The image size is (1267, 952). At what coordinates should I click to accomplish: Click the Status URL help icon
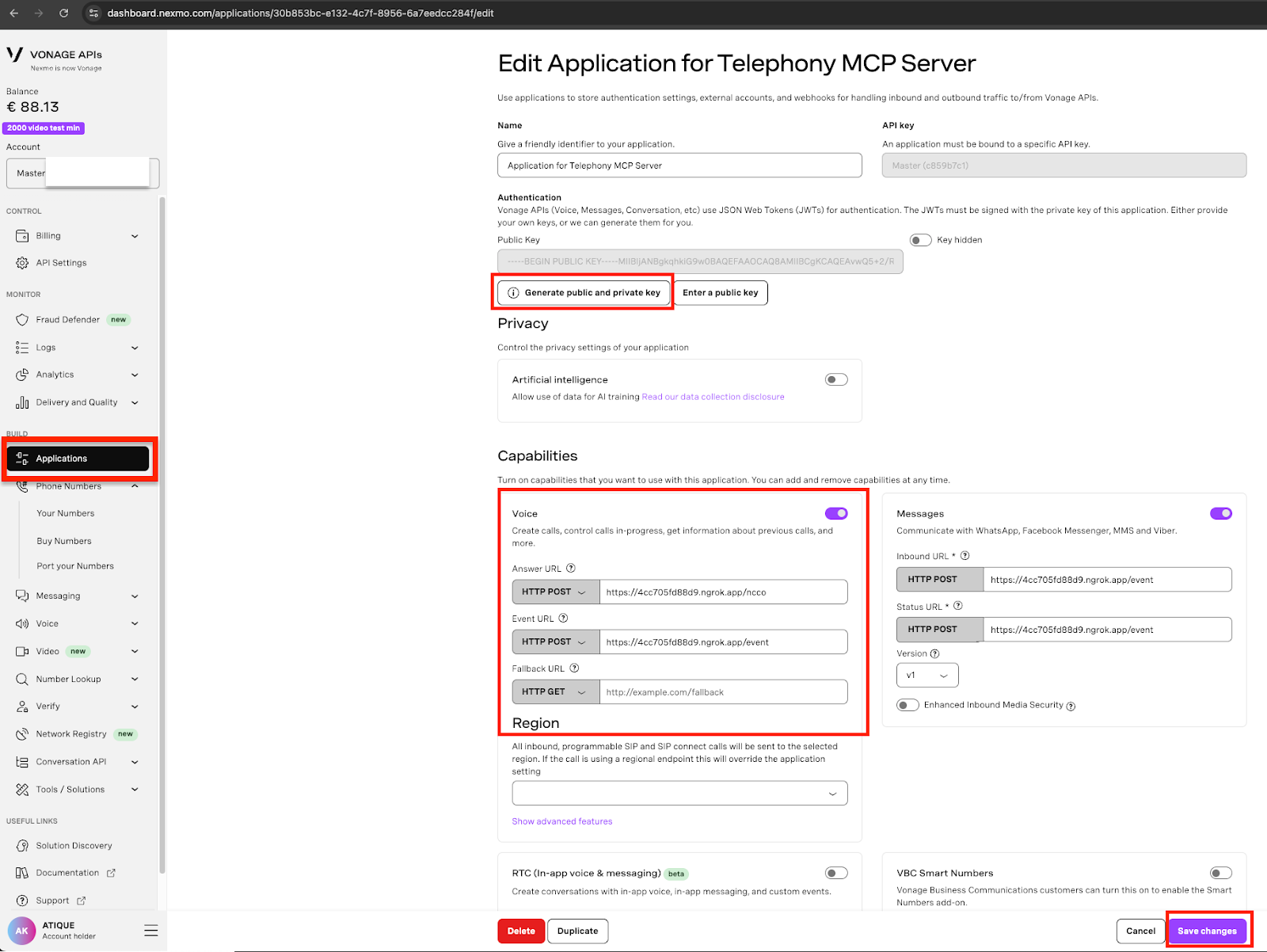[x=958, y=605]
